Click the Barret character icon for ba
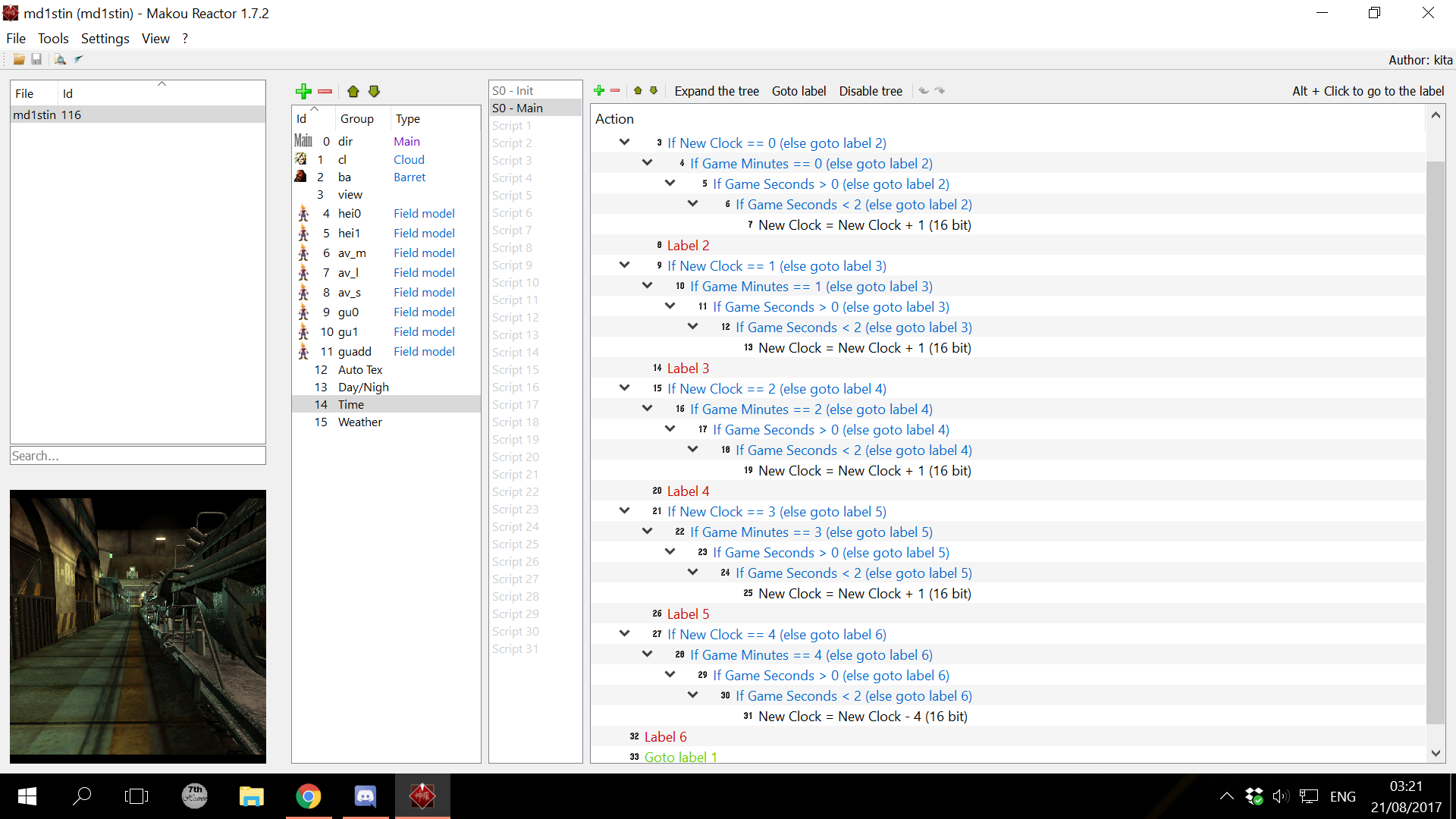This screenshot has height=819, width=1456. pos(301,177)
